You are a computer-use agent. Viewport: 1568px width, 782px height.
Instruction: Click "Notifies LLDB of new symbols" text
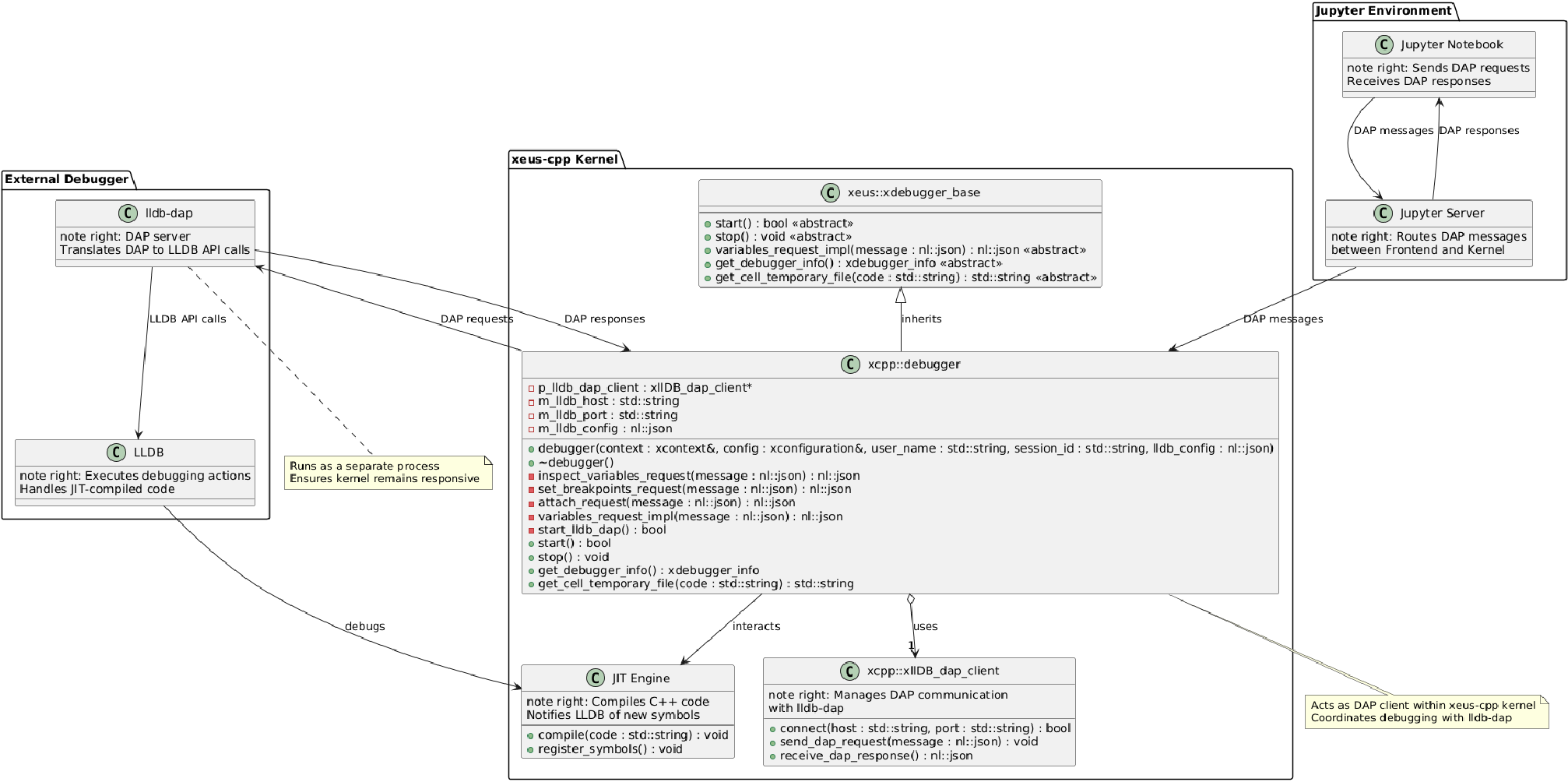(x=613, y=715)
